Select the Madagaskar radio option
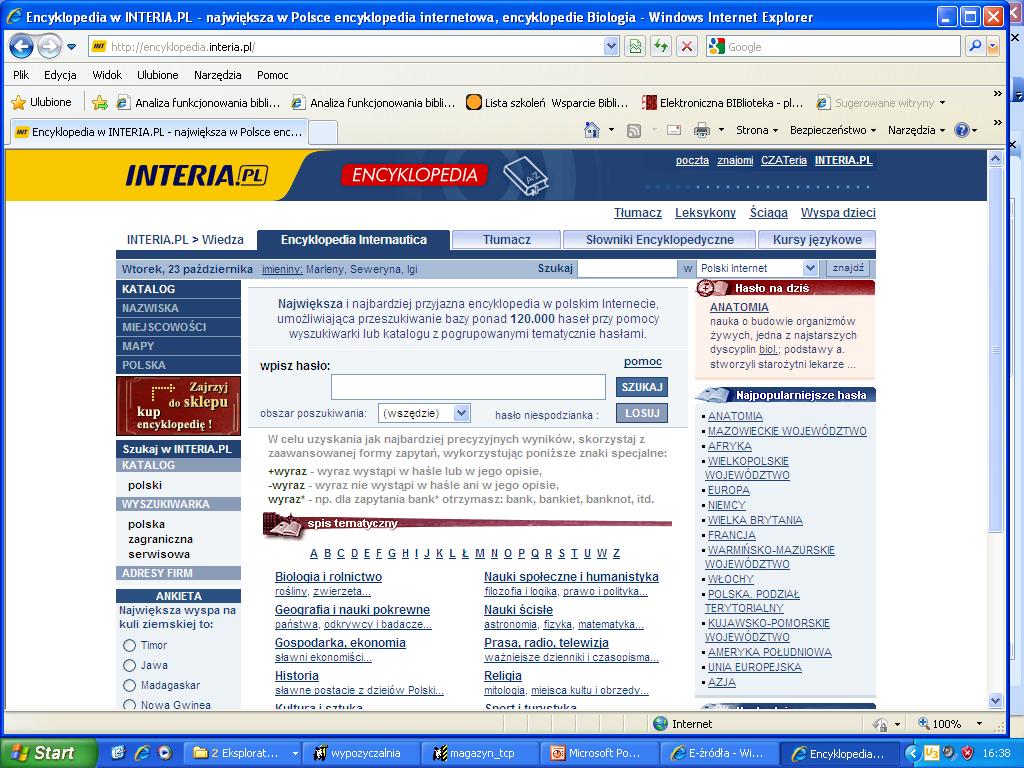The height and width of the screenshot is (768, 1024). pyautogui.click(x=129, y=685)
